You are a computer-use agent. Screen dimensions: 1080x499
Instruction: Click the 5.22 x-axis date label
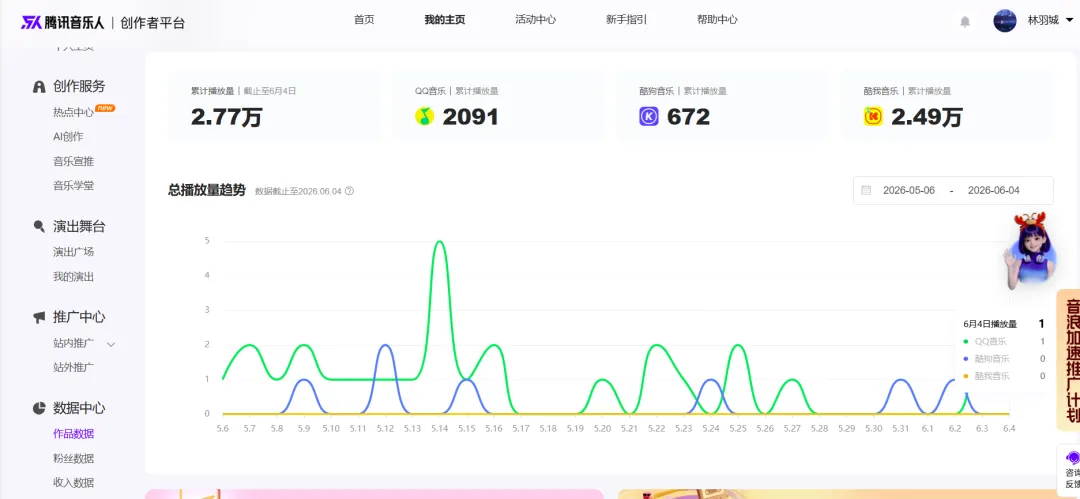656,428
